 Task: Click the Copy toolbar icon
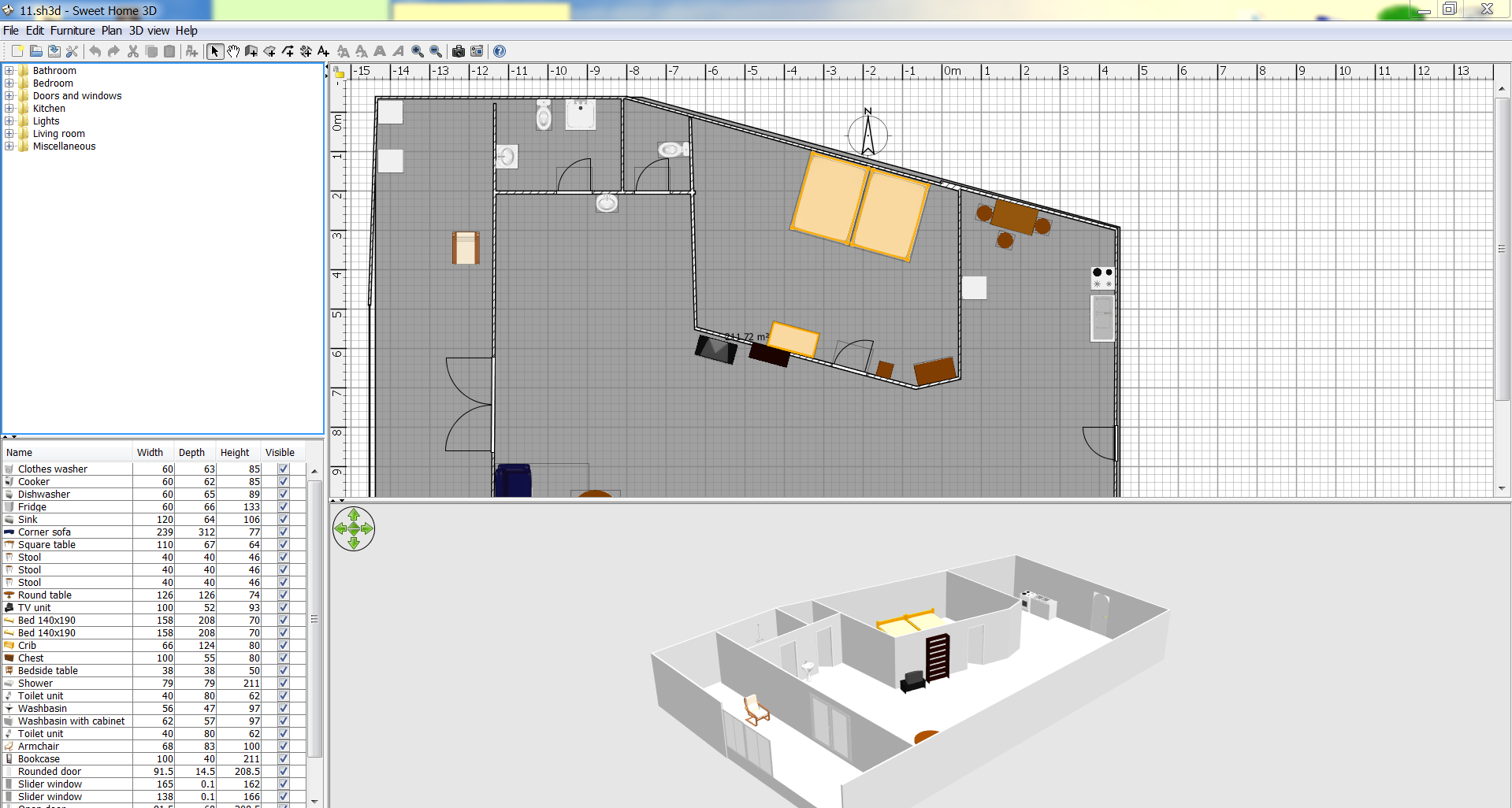[151, 51]
